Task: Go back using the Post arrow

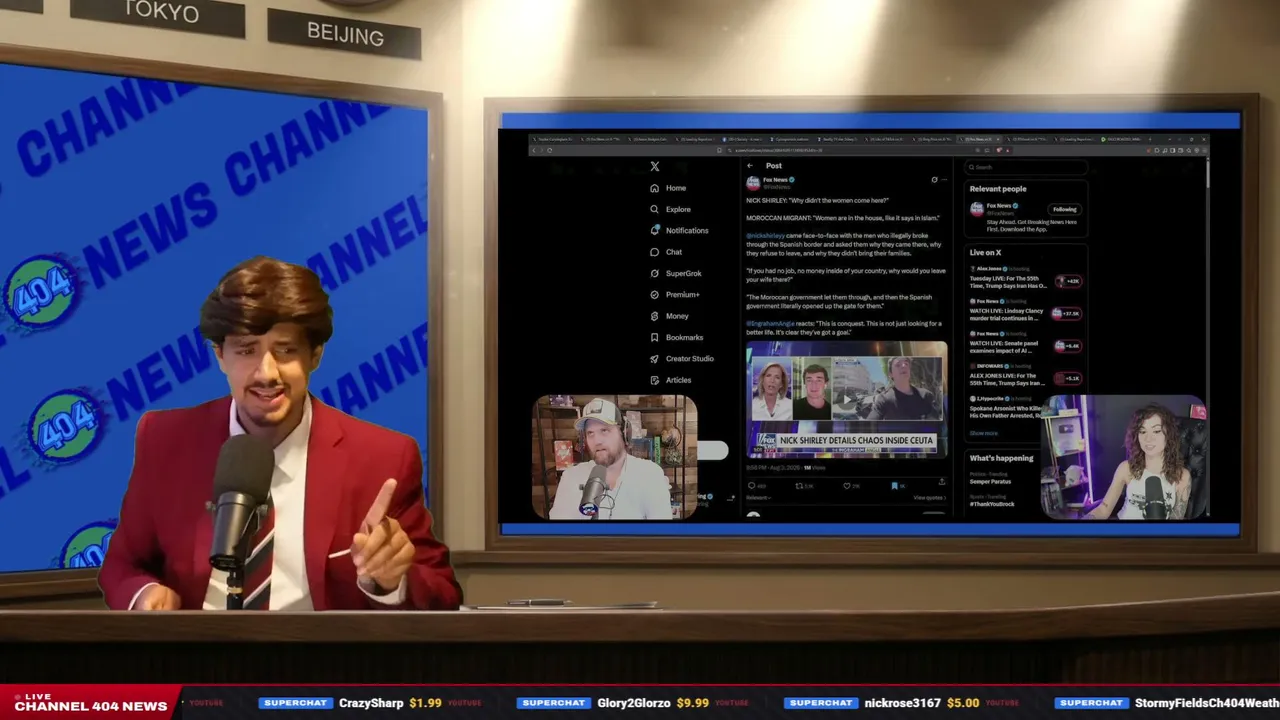Action: [750, 166]
